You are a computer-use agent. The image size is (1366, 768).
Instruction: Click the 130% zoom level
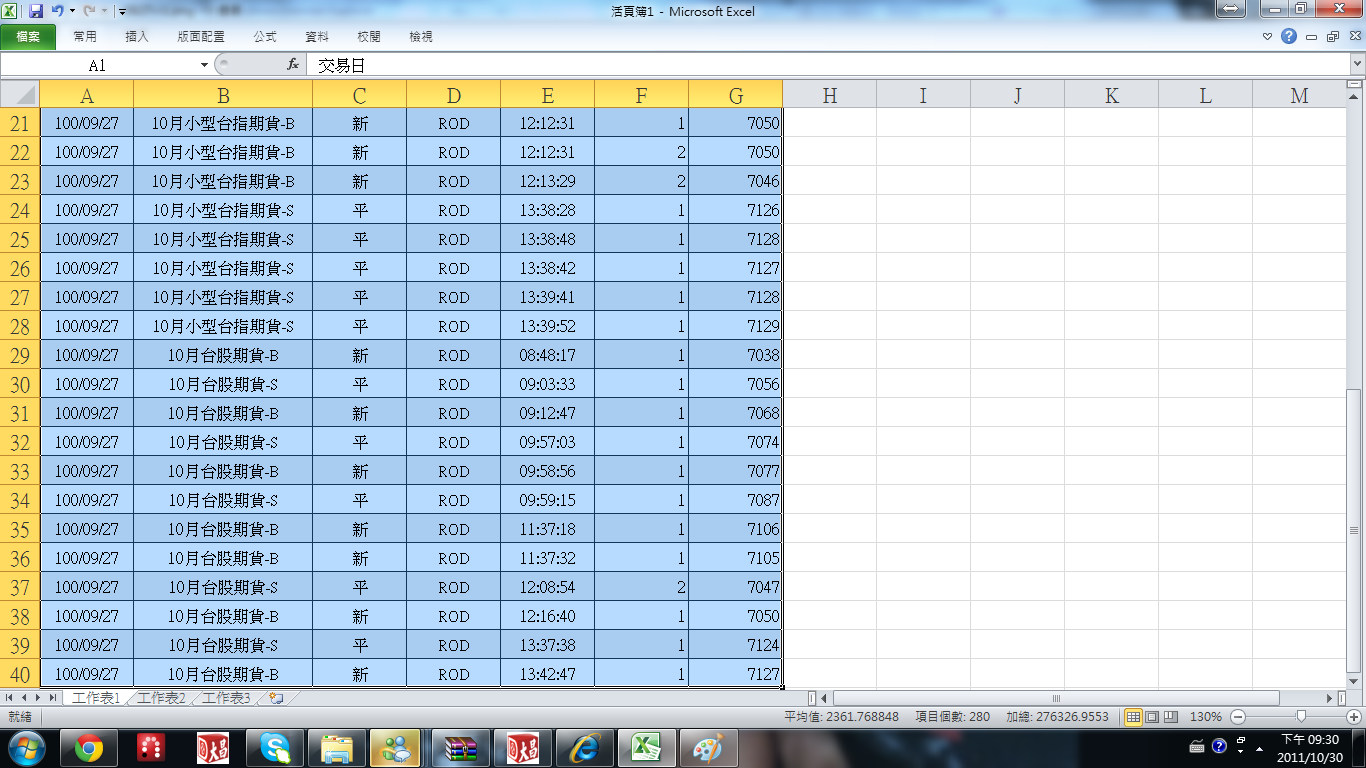pos(1206,717)
